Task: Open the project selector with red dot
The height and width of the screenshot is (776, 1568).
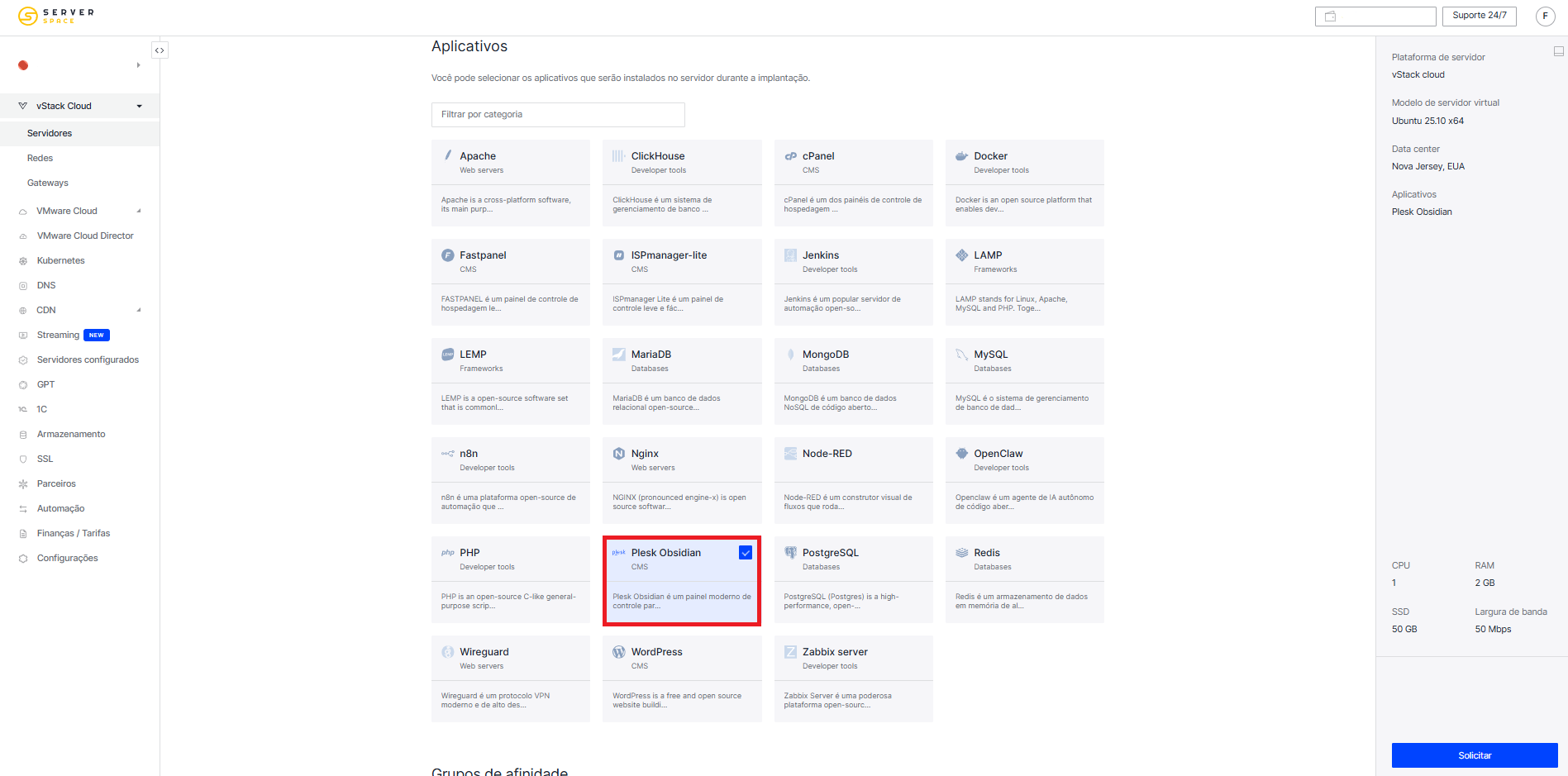Action: click(79, 65)
